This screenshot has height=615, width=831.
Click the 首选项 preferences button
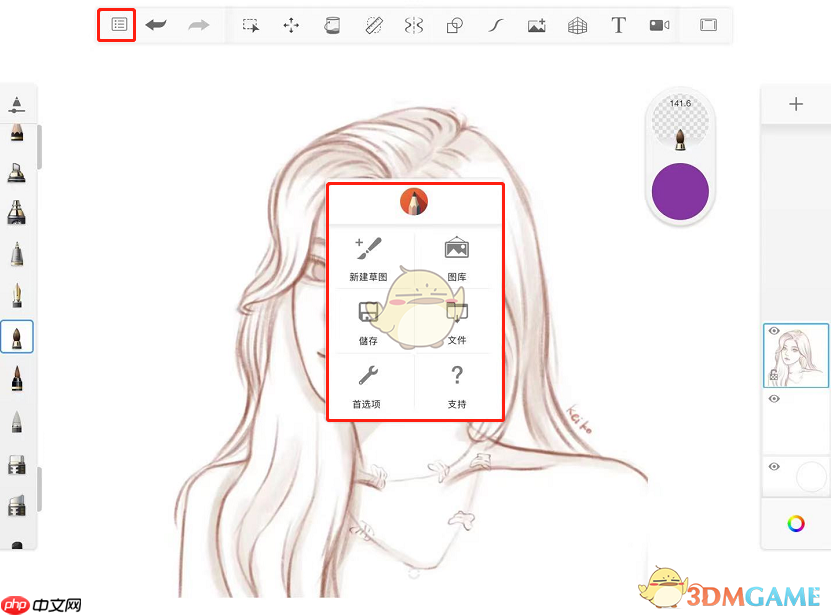tap(367, 386)
